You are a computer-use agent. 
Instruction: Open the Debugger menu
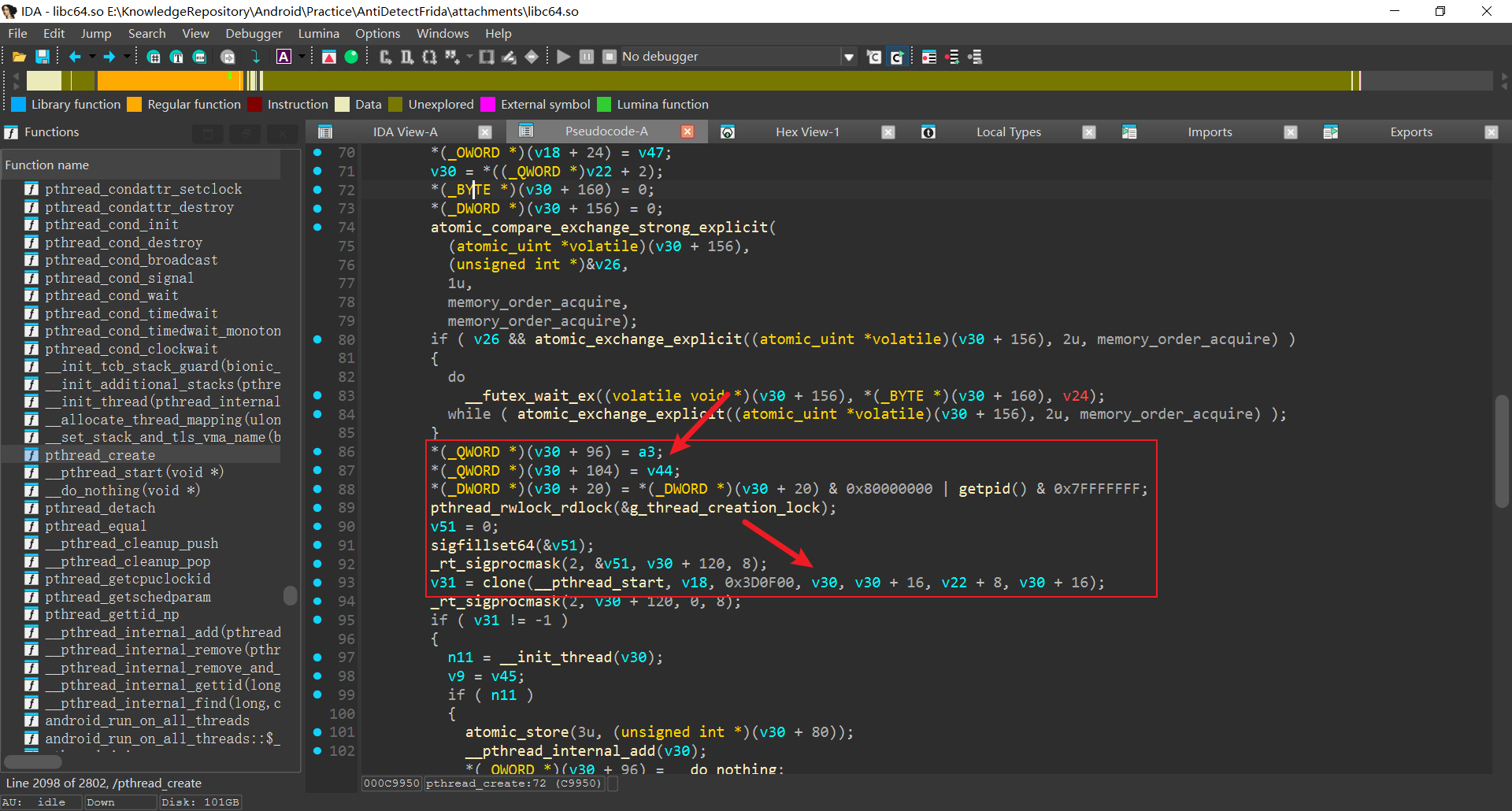(253, 34)
